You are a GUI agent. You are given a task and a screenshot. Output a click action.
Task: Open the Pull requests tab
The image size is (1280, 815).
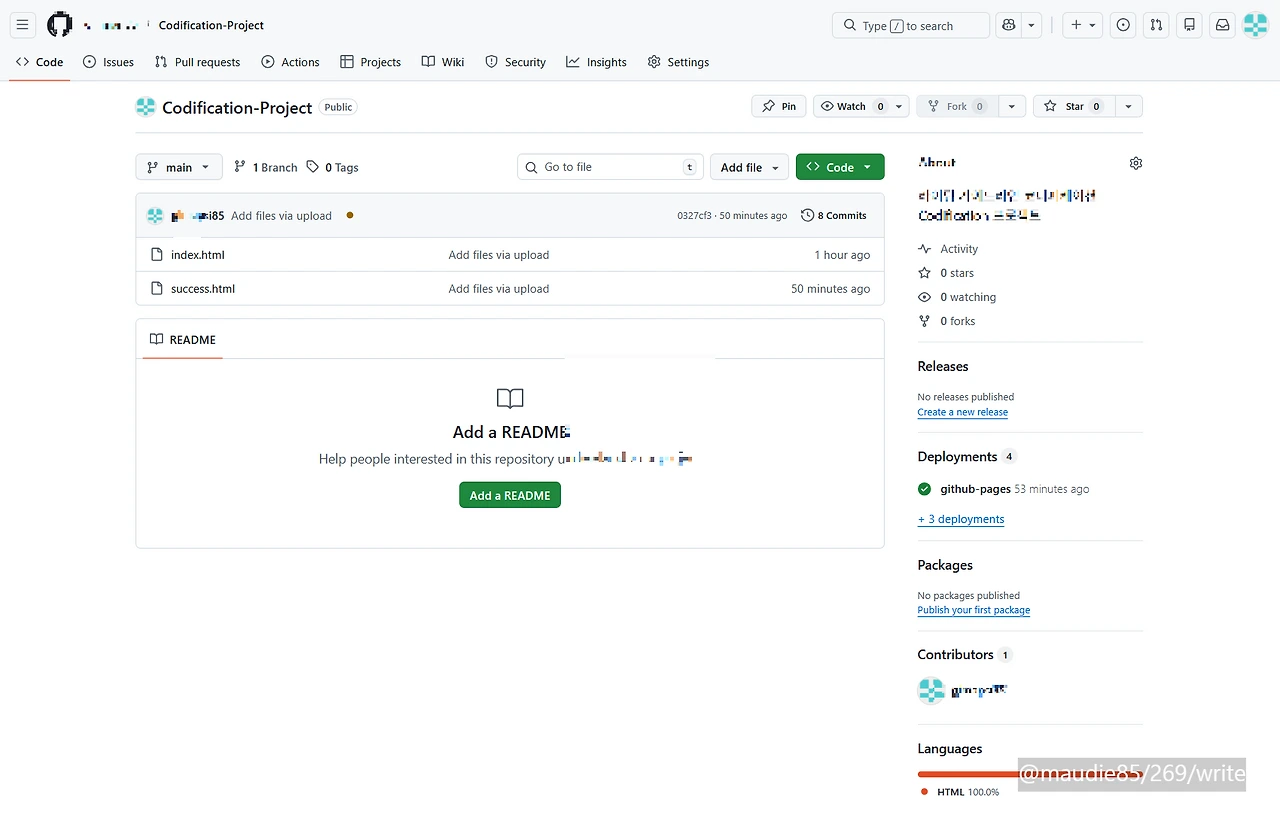197,62
